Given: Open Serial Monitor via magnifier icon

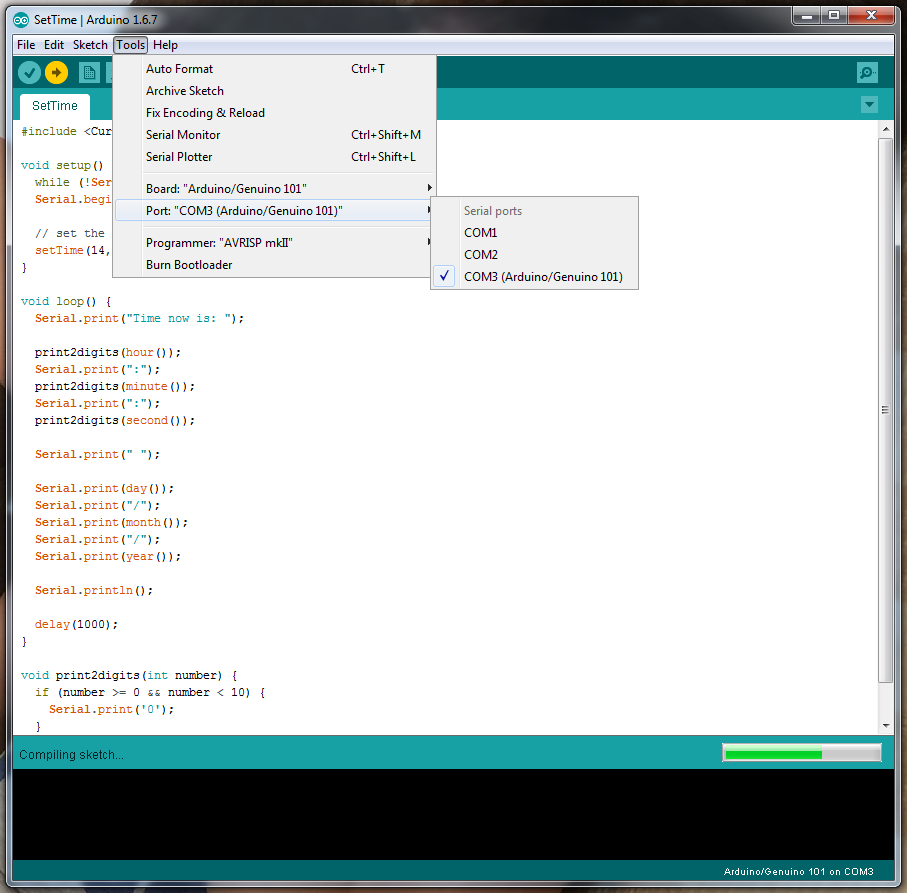Looking at the screenshot, I should [x=867, y=72].
